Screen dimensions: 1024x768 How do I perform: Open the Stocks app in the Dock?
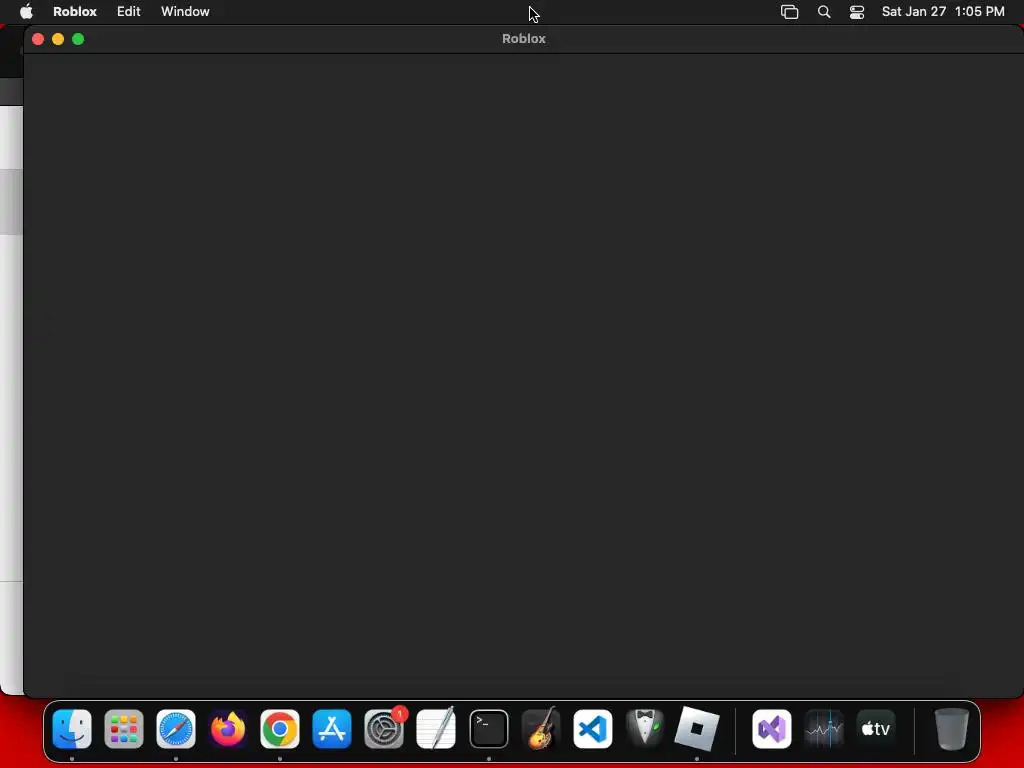coord(824,729)
